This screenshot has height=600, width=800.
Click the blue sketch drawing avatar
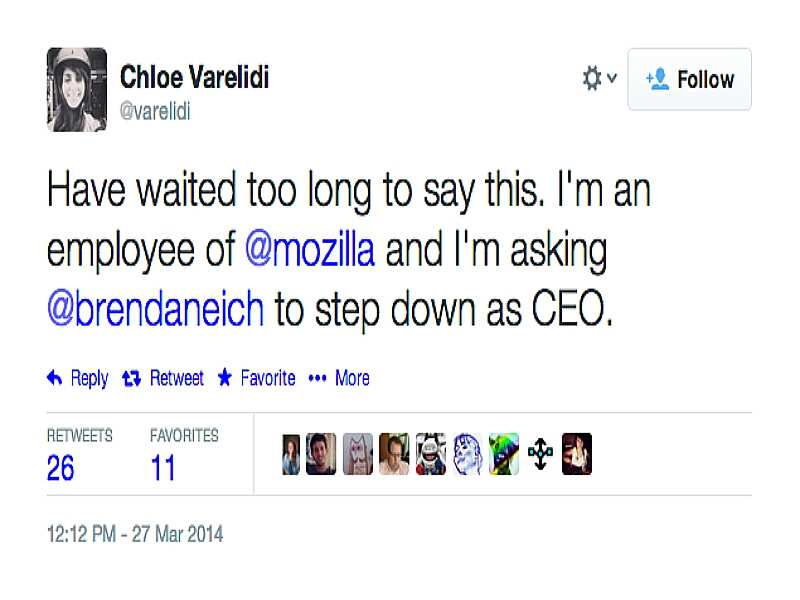click(468, 454)
